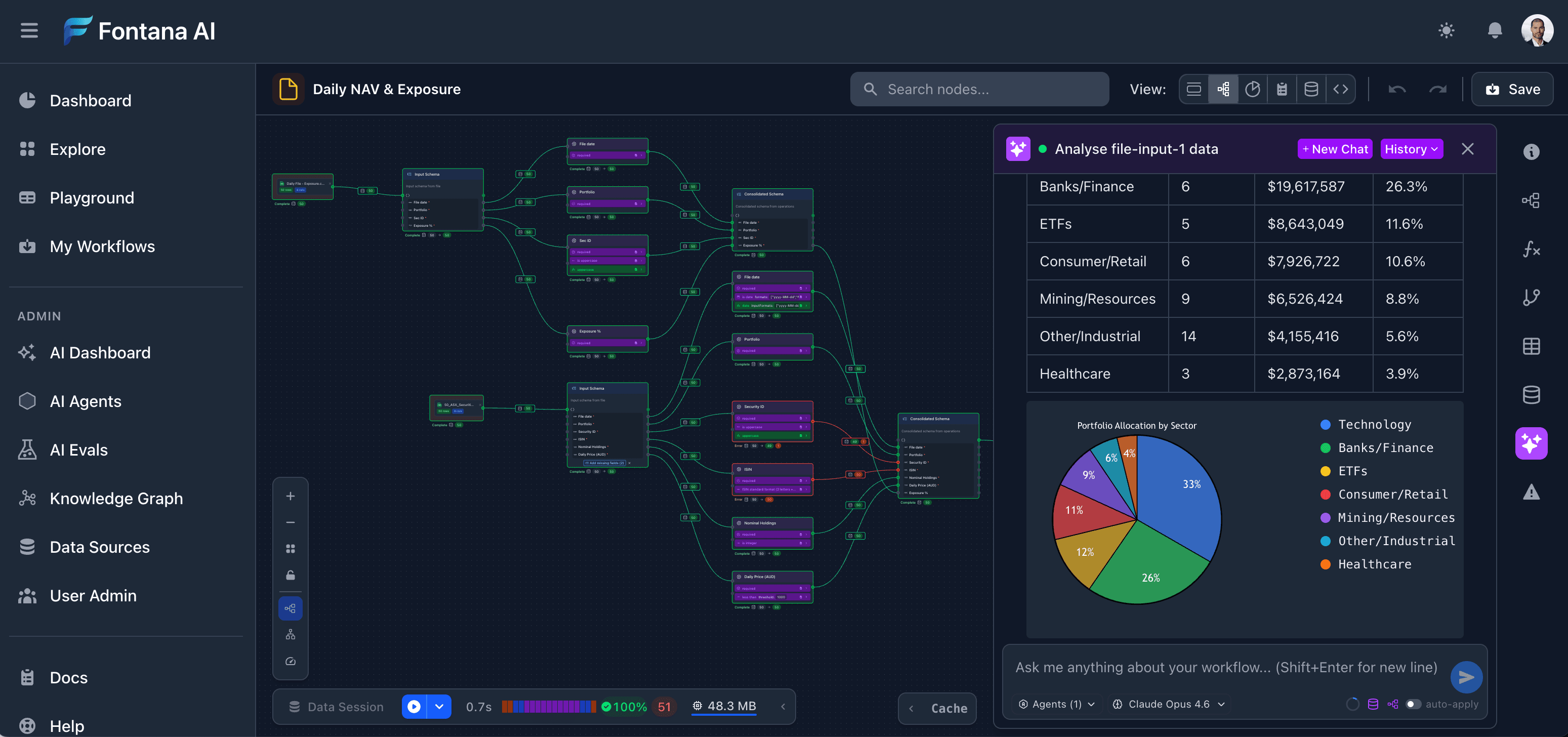1568x737 pixels.
Task: Click the undo arrow
Action: tap(1397, 90)
